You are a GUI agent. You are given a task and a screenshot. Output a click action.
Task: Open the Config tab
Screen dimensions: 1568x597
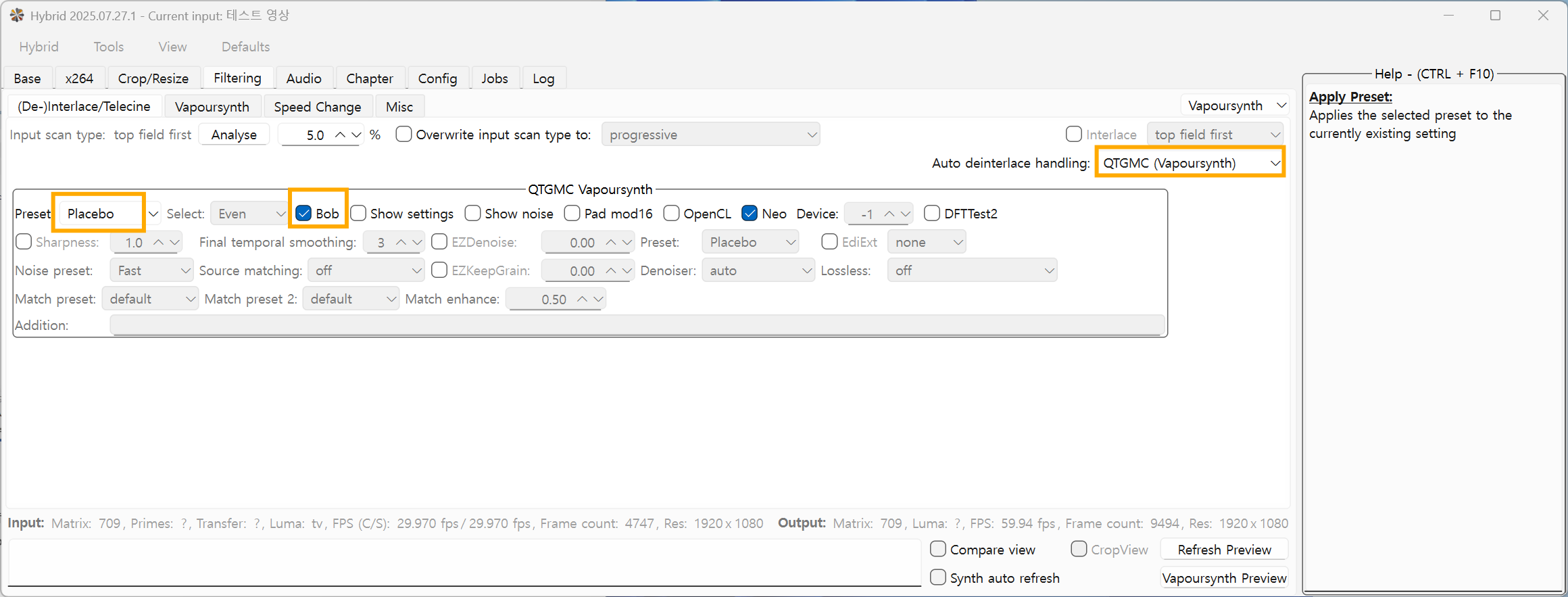pyautogui.click(x=437, y=78)
